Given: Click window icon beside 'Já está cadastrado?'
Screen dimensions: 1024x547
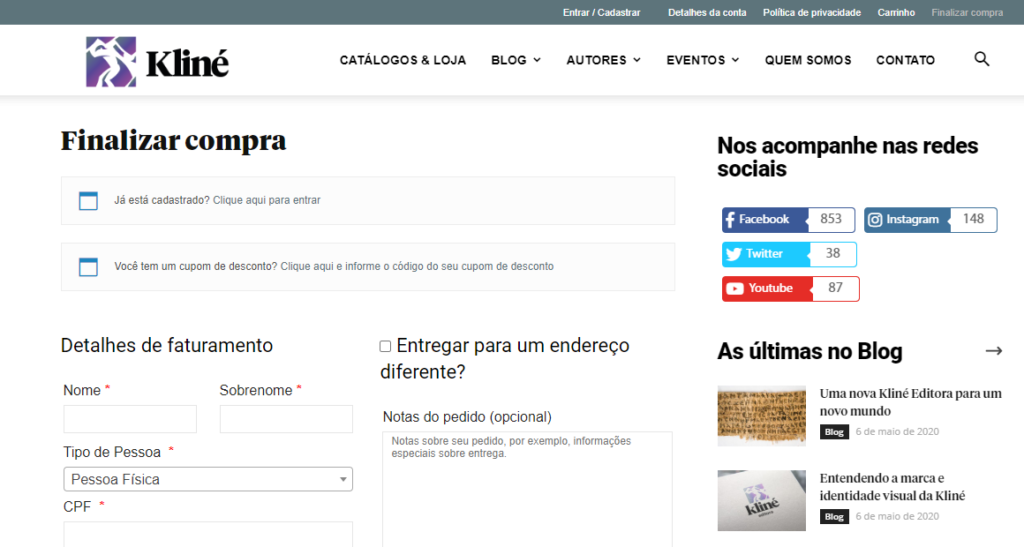Looking at the screenshot, I should coord(88,201).
